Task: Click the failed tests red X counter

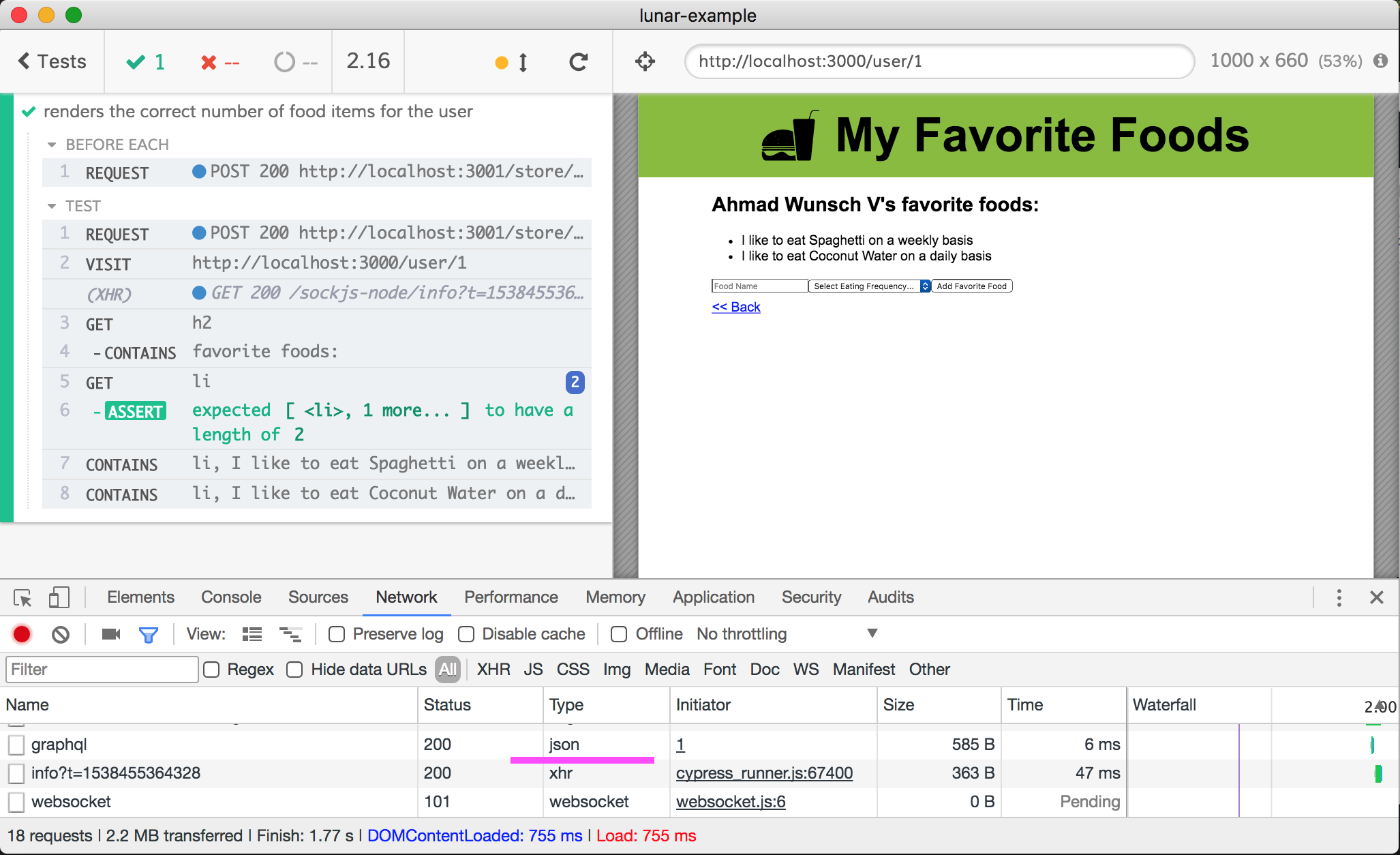Action: point(219,63)
